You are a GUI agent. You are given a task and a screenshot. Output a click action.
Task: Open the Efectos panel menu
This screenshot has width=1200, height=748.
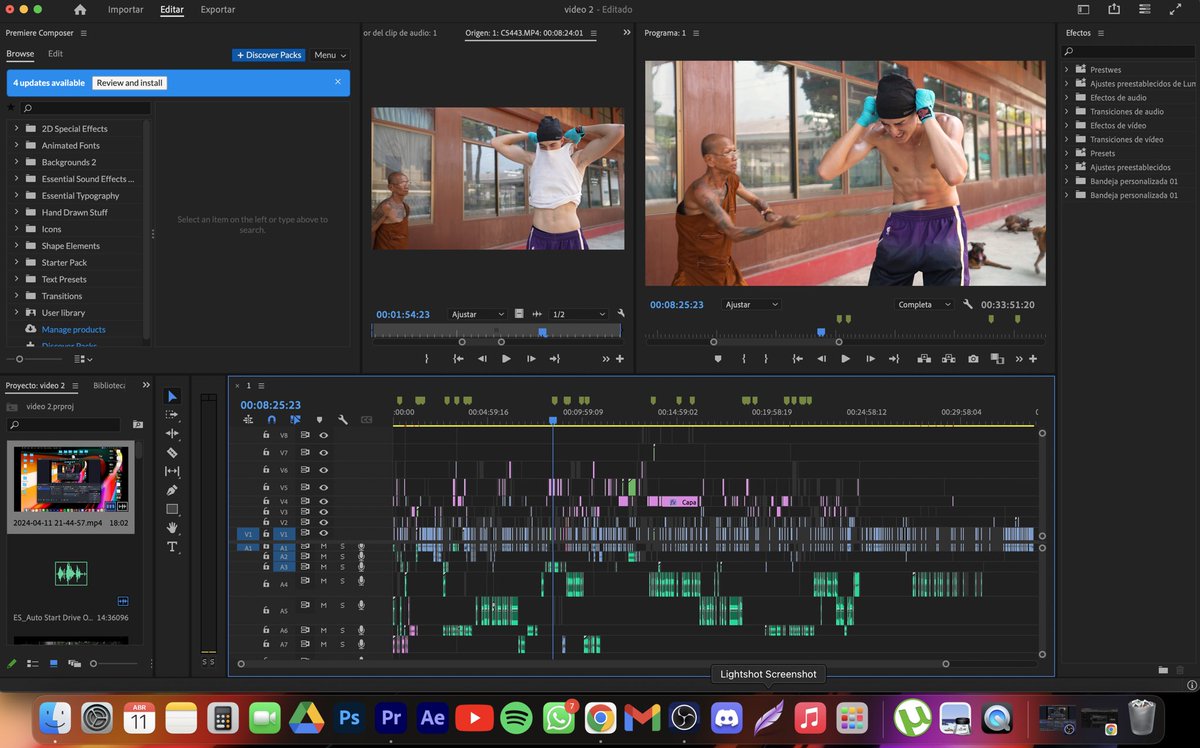coord(1100,33)
